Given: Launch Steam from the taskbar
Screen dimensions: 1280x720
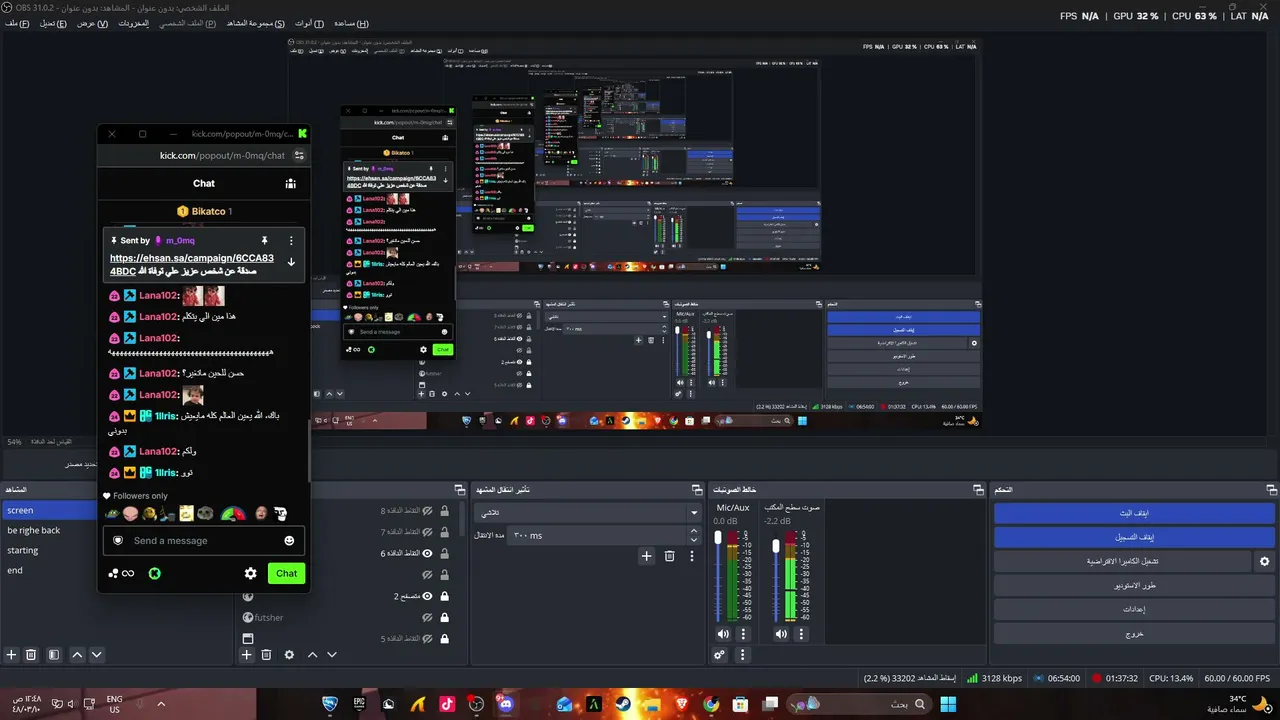Looking at the screenshot, I should [x=623, y=704].
